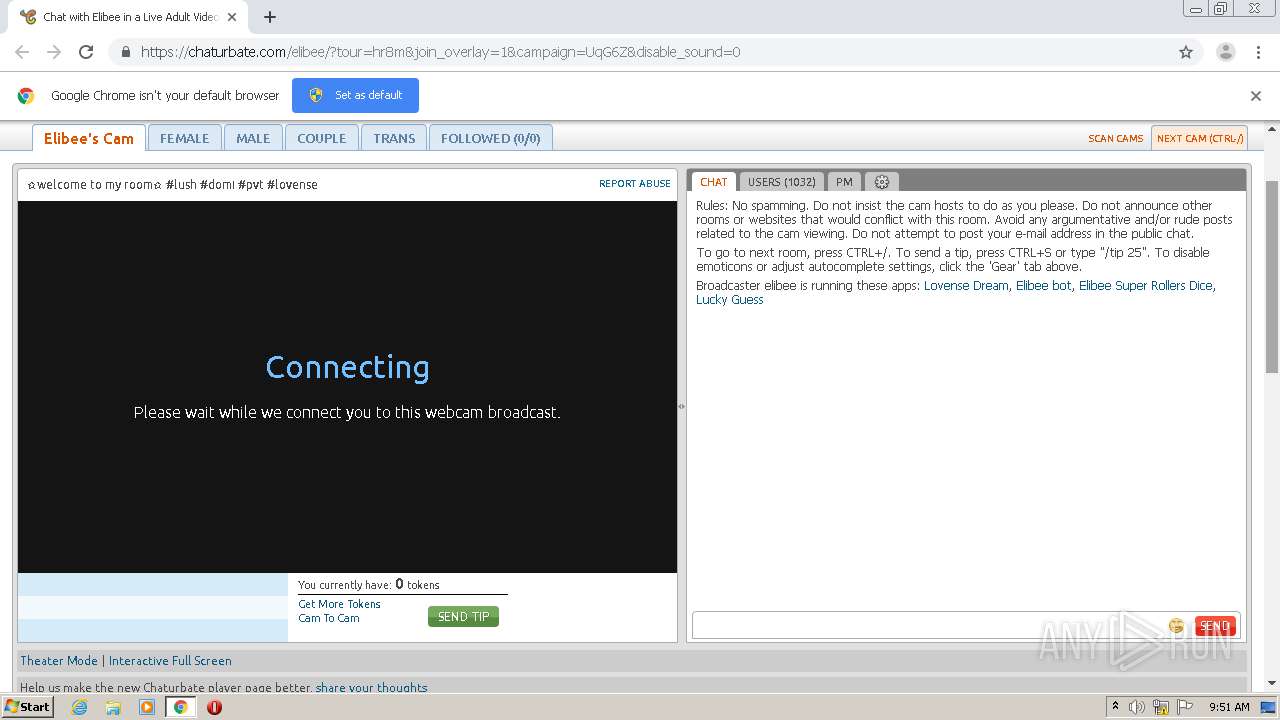Click the Connecting video player area
This screenshot has width=1280, height=720.
pos(347,387)
